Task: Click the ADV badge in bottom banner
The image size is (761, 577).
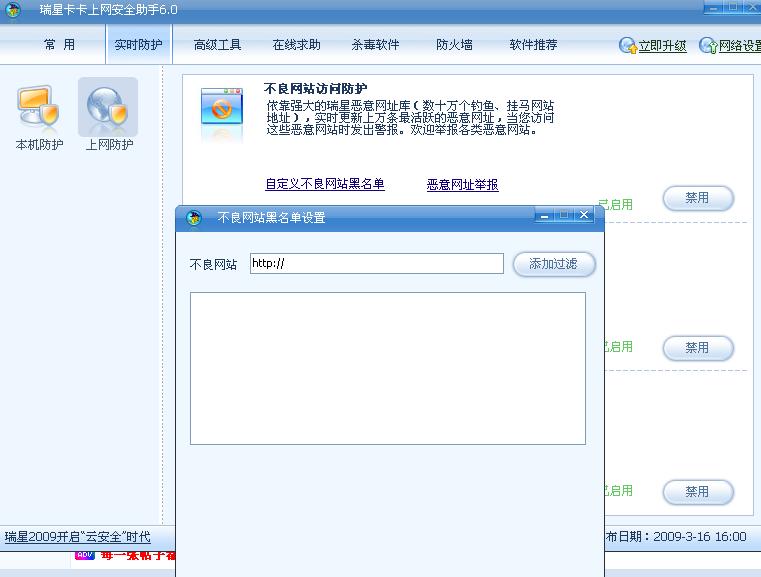Action: click(84, 554)
